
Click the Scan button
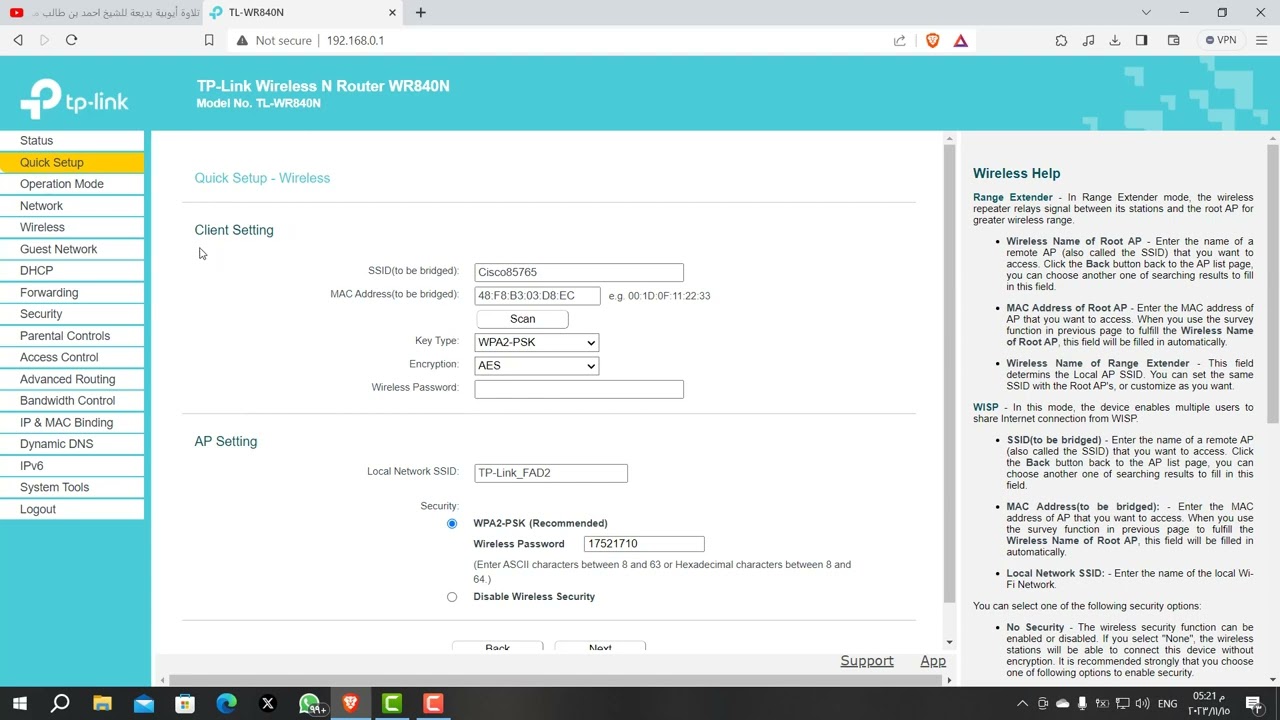[x=522, y=319]
